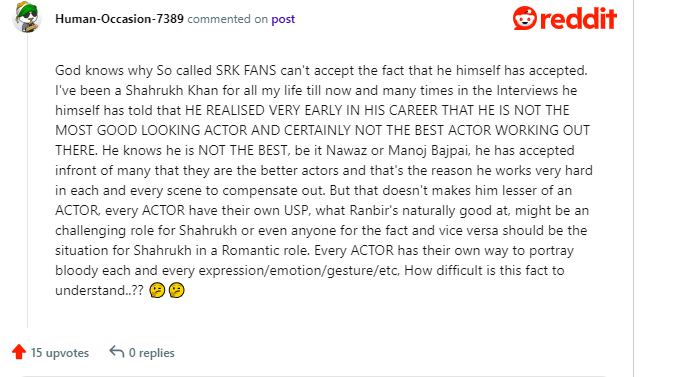678x377 pixels.
Task: Click the name "Manoj Bajpai" in the comment
Action: point(428,150)
